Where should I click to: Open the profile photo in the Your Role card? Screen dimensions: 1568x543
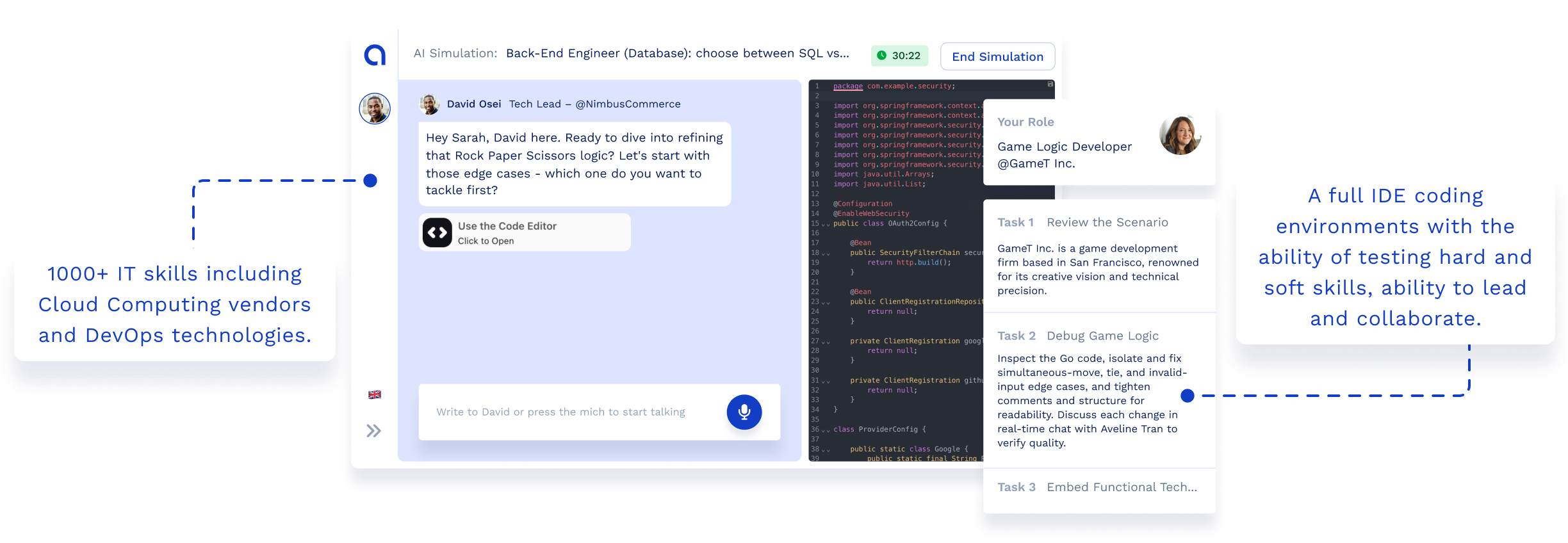pyautogui.click(x=1180, y=135)
